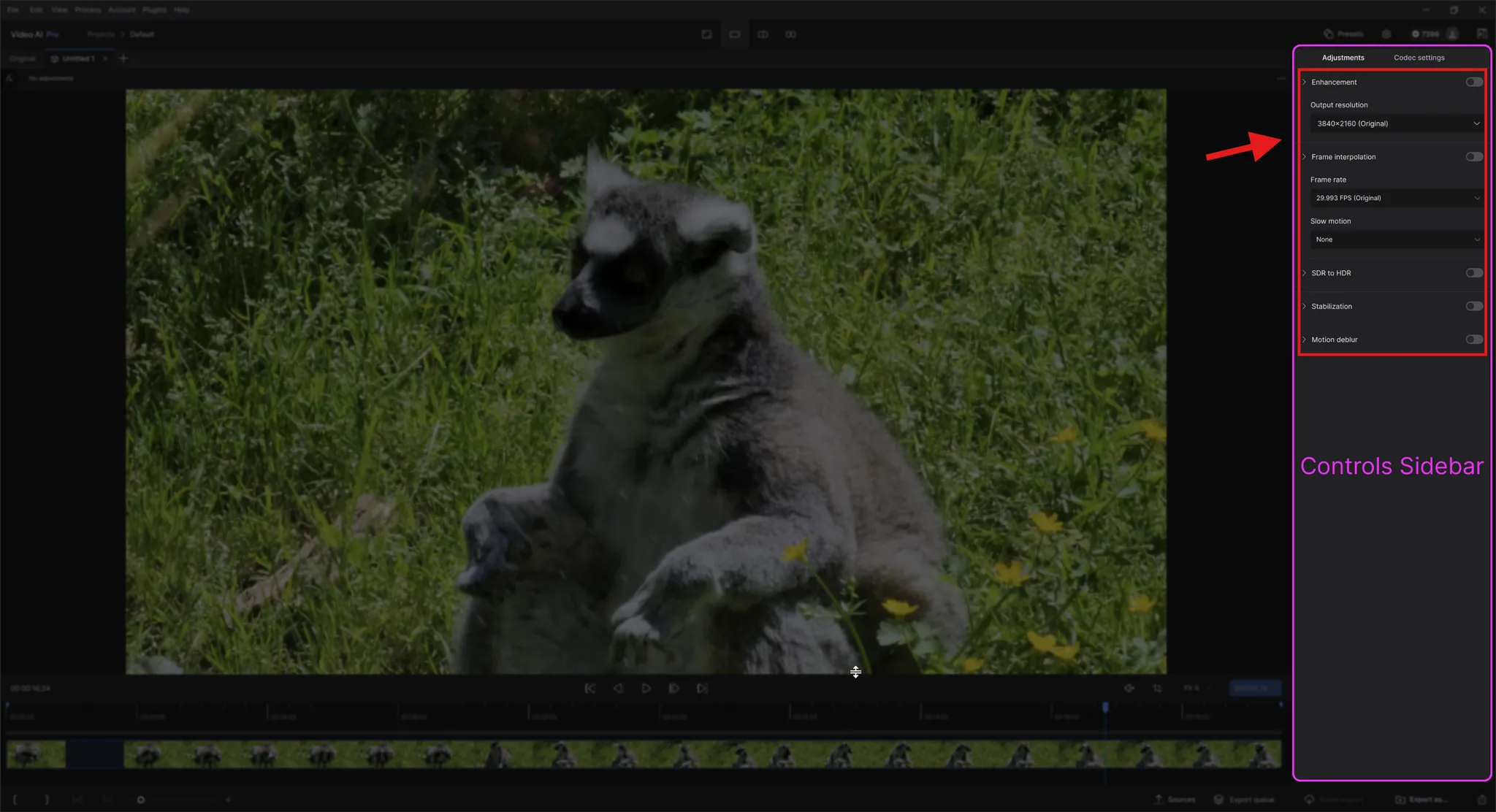Add a new preview tab
Image resolution: width=1496 pixels, height=812 pixels.
point(123,58)
